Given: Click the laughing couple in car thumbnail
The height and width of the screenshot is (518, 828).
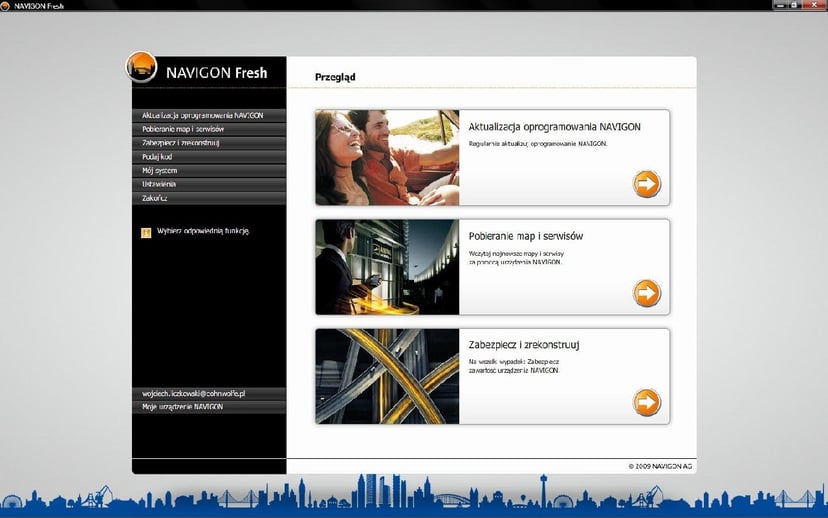Looking at the screenshot, I should [387, 158].
